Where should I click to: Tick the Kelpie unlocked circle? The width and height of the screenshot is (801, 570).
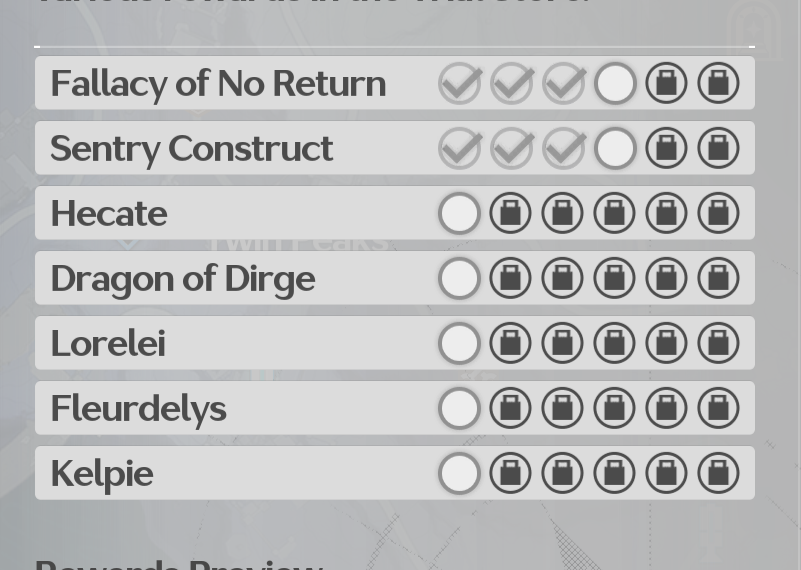459,472
